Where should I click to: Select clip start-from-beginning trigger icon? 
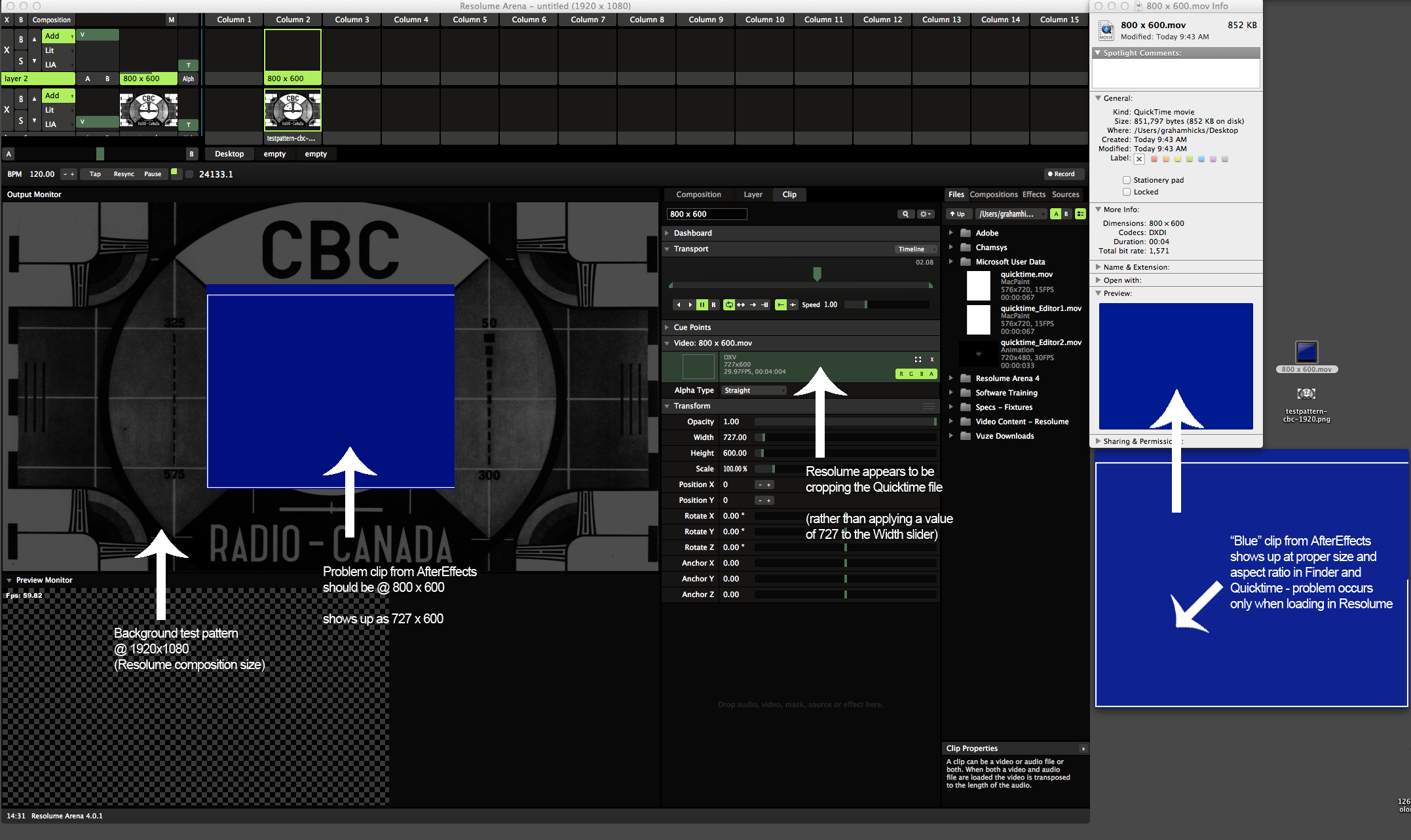coord(781,305)
